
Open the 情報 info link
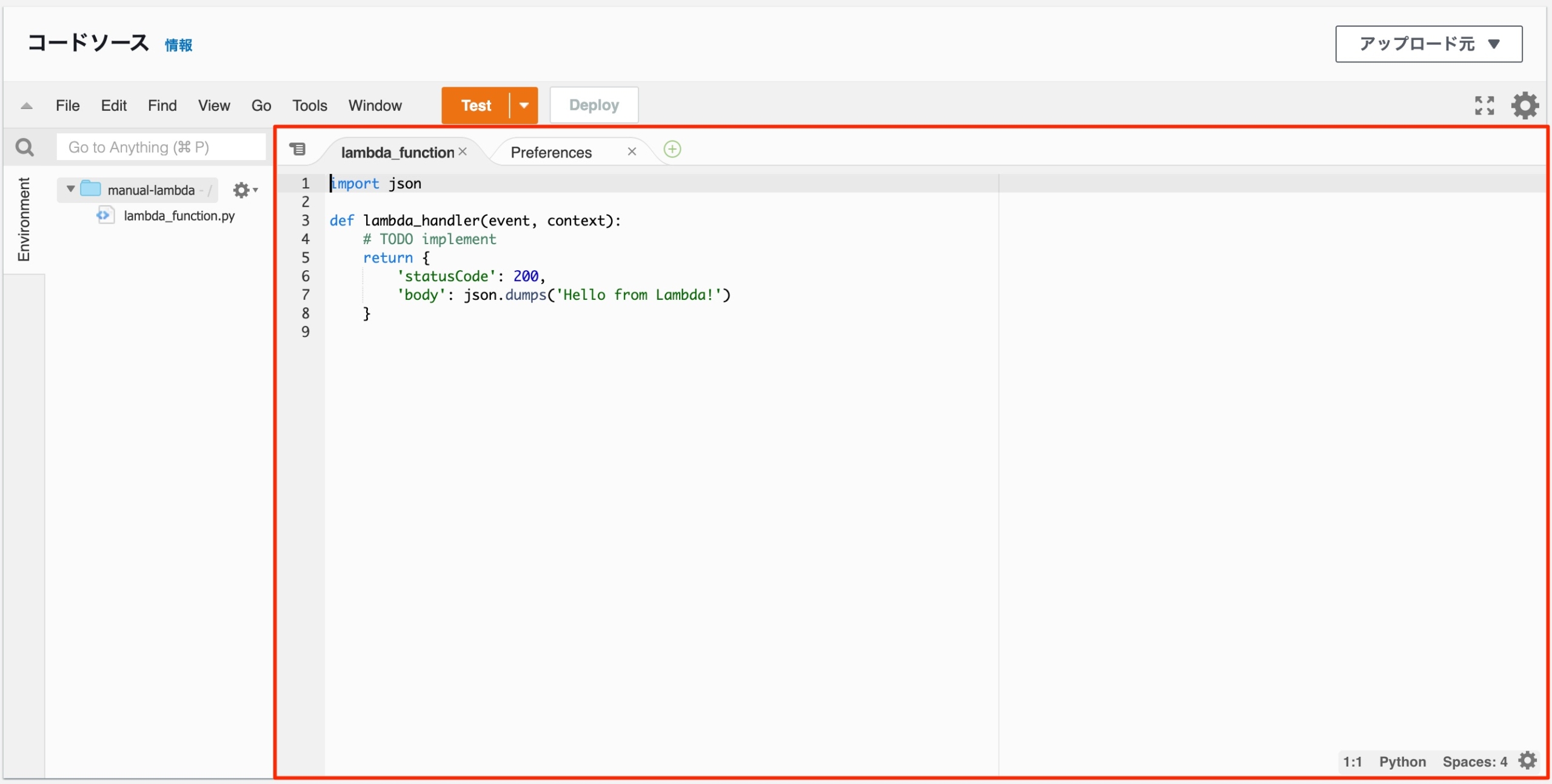(x=178, y=45)
